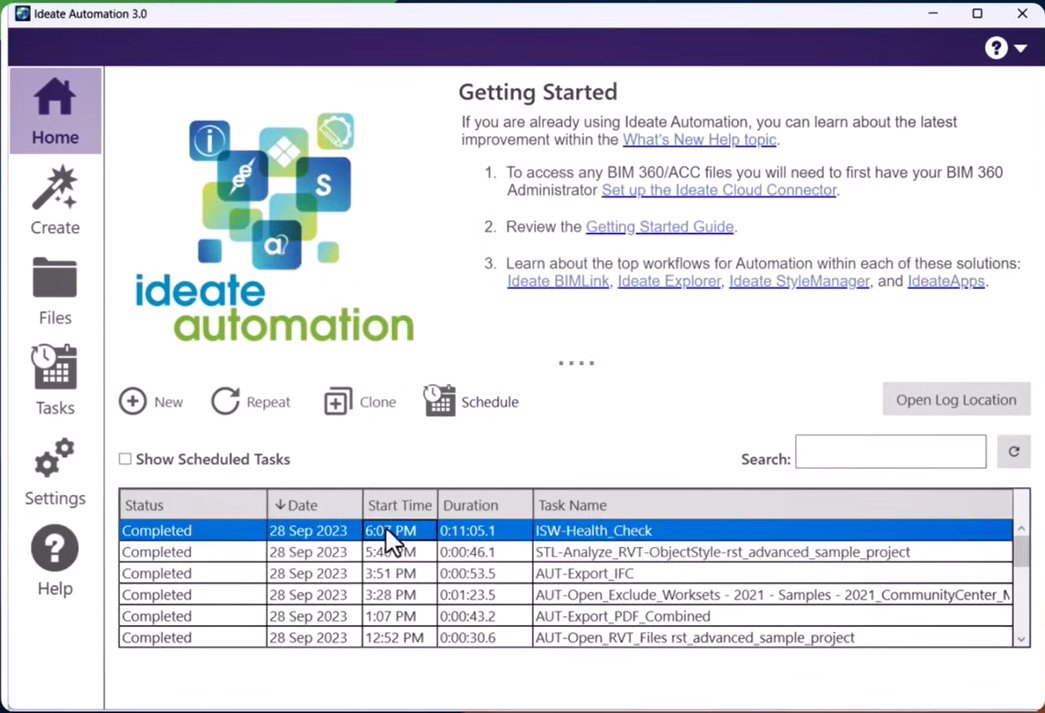Image resolution: width=1045 pixels, height=713 pixels.
Task: Click the scroll up arrow of task list
Action: (1021, 528)
